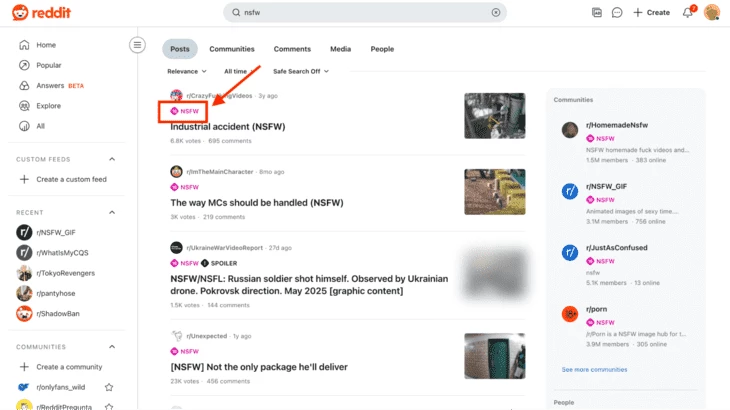730x410 pixels.
Task: Open r/WhatIsMyCQS from Recent
Action: point(62,253)
